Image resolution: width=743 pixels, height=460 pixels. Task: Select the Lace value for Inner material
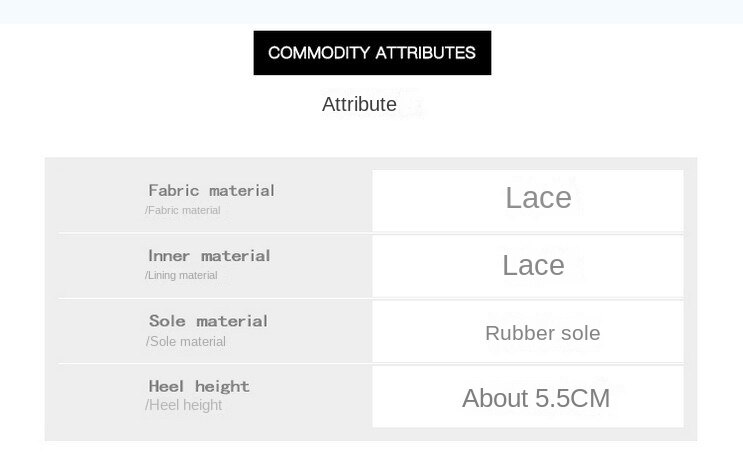click(x=533, y=265)
